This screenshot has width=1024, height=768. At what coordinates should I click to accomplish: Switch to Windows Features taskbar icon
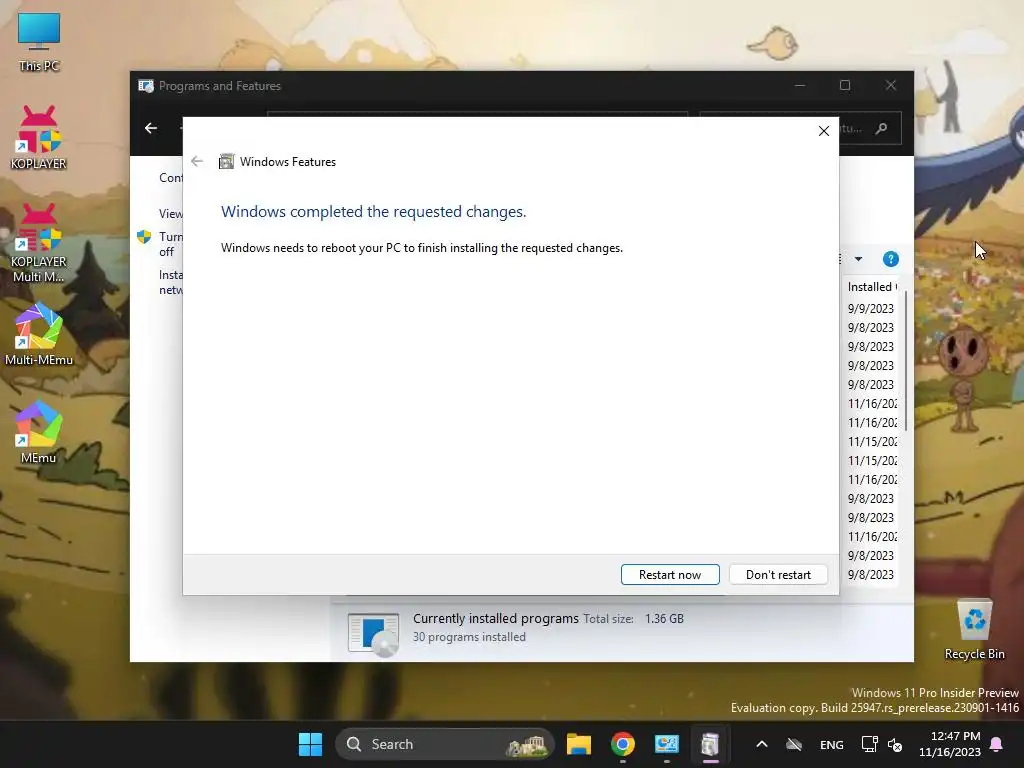point(711,744)
